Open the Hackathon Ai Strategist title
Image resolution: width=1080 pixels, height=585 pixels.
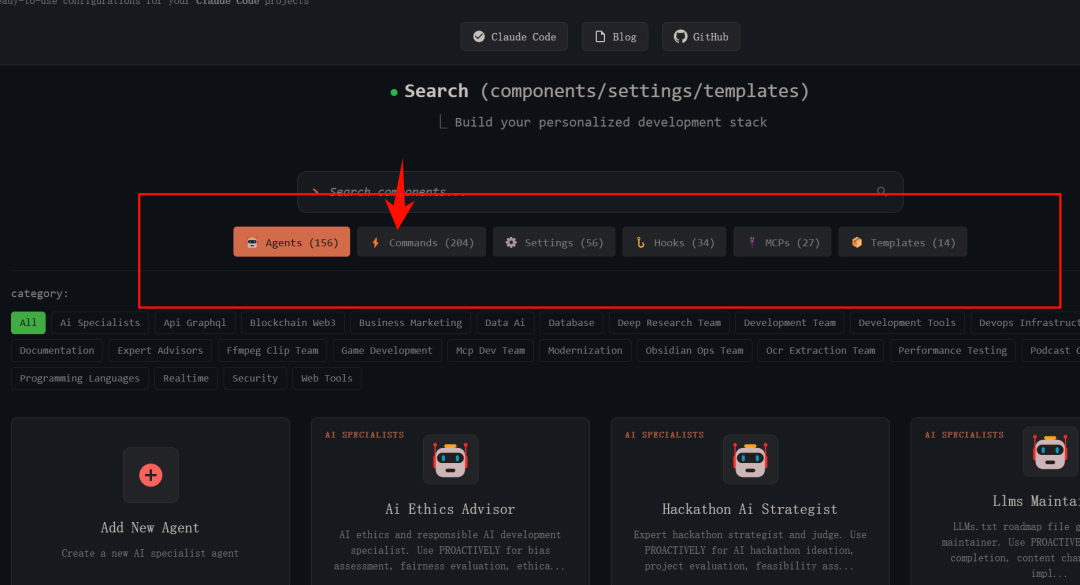750,509
